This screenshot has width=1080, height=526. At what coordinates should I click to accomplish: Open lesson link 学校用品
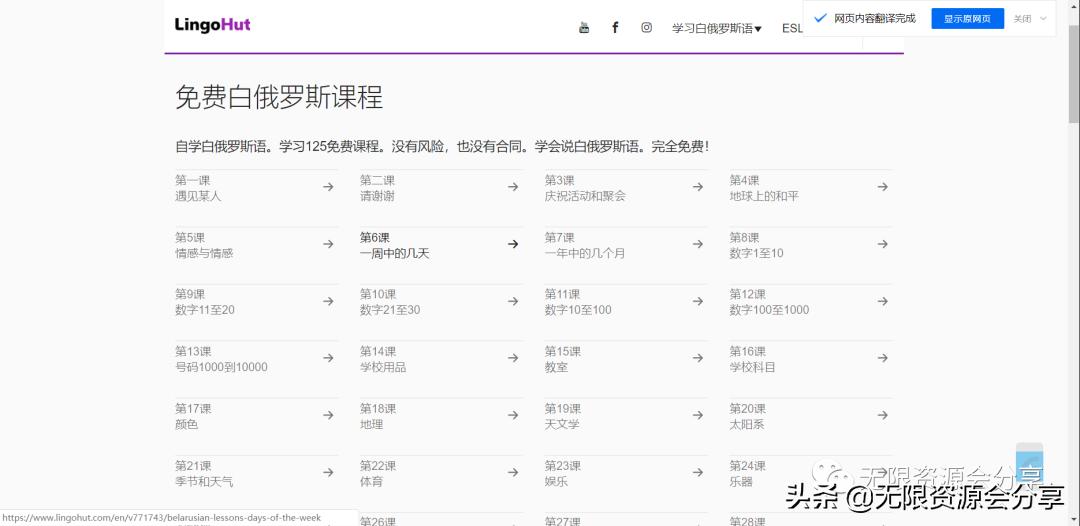coord(383,368)
